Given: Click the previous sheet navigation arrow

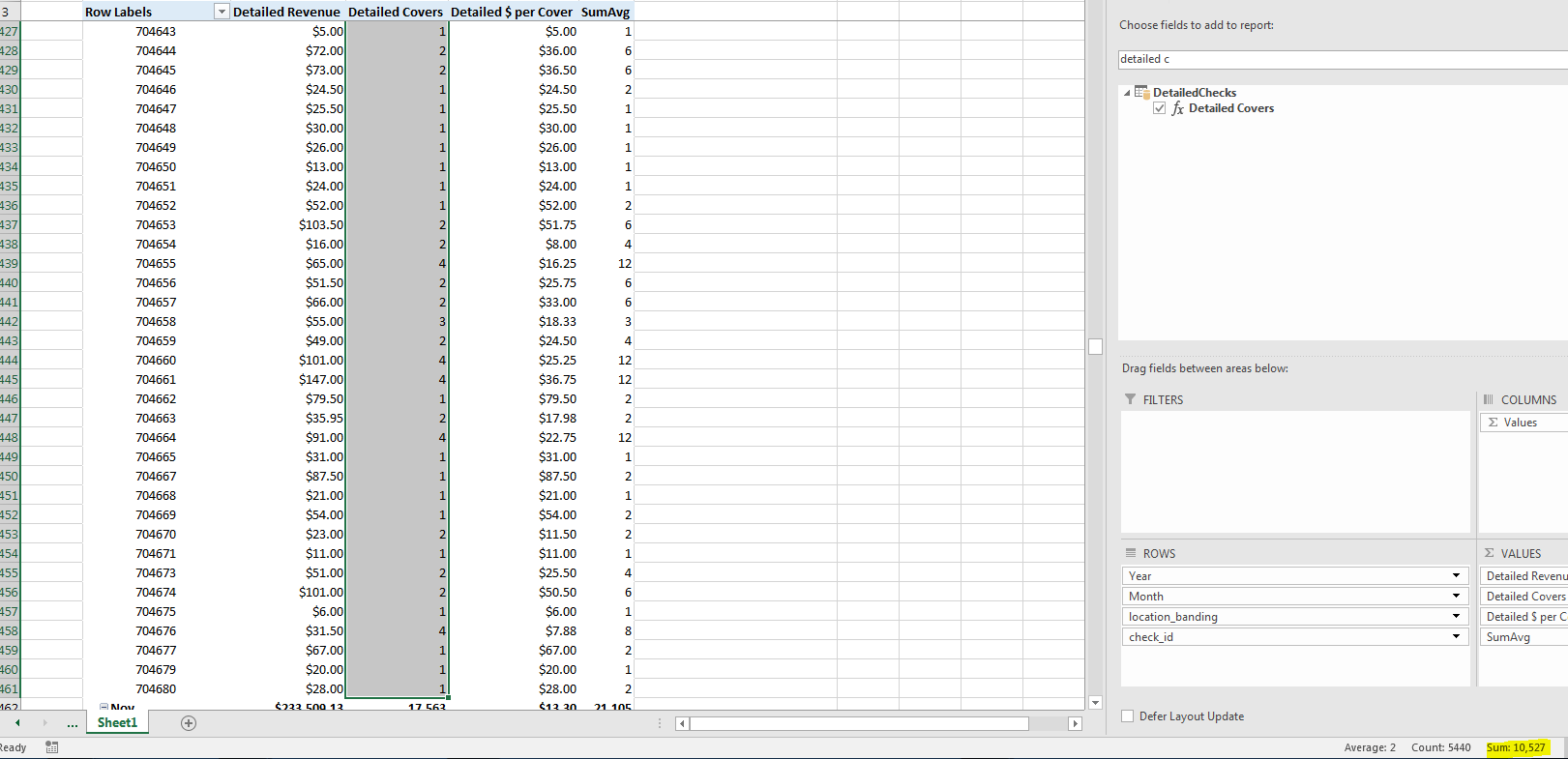Looking at the screenshot, I should pos(17,723).
